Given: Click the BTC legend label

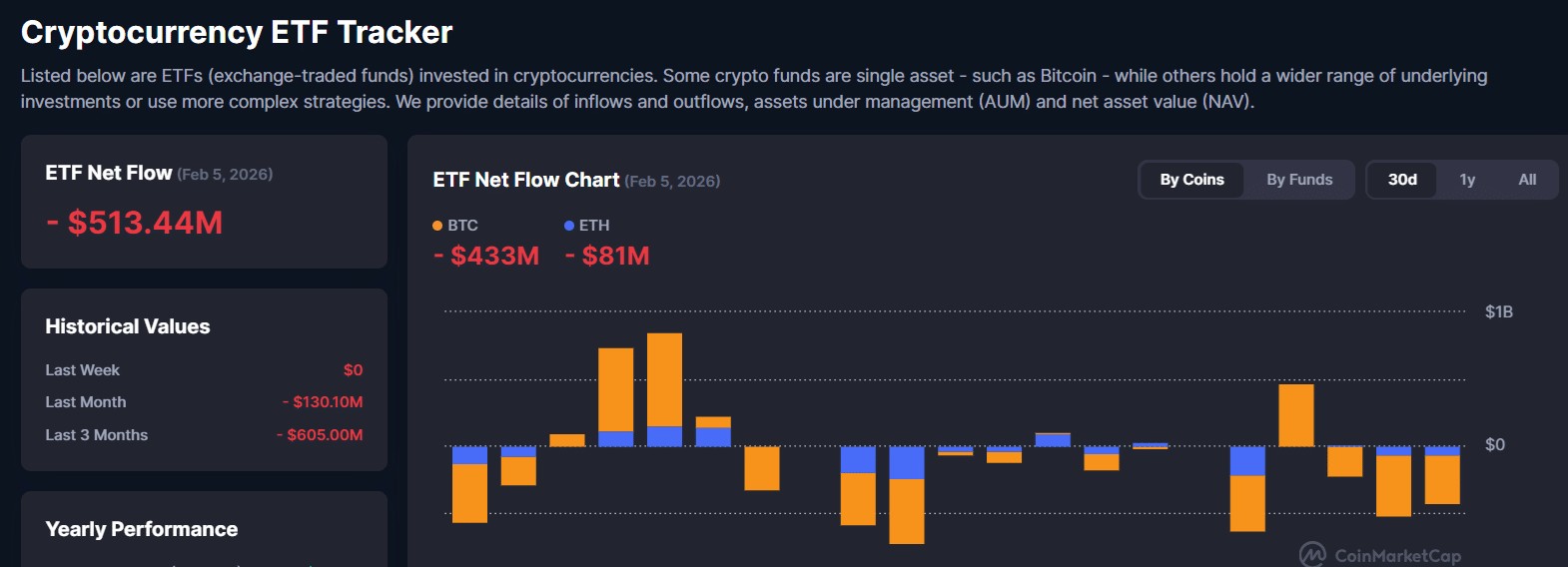Looking at the screenshot, I should [x=462, y=226].
